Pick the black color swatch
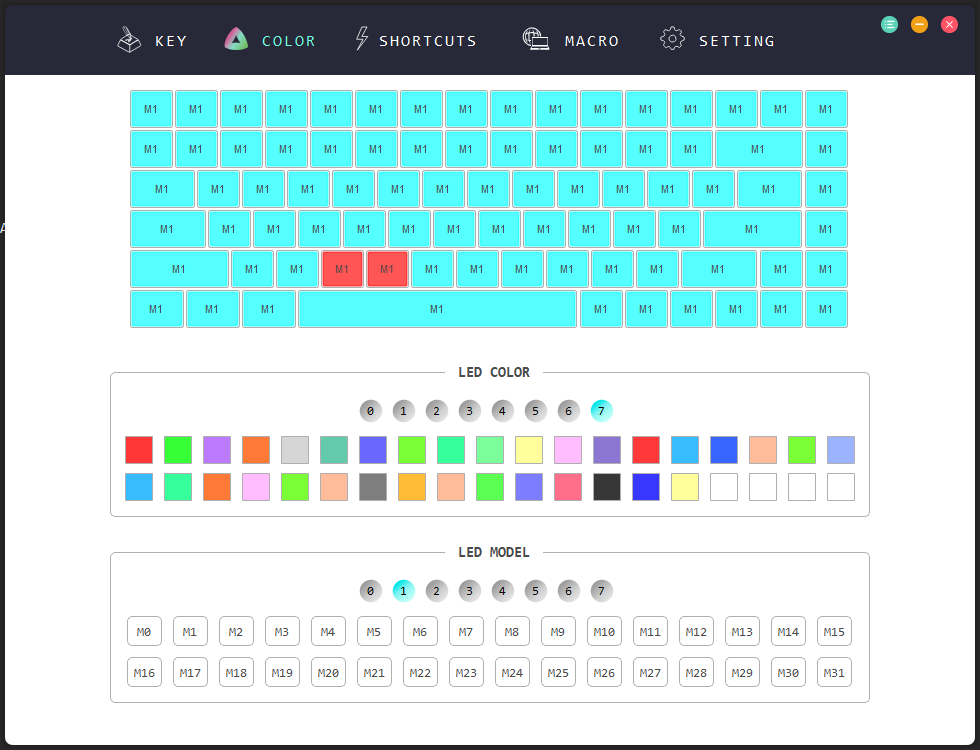Screen dimensions: 980x750 607,487
